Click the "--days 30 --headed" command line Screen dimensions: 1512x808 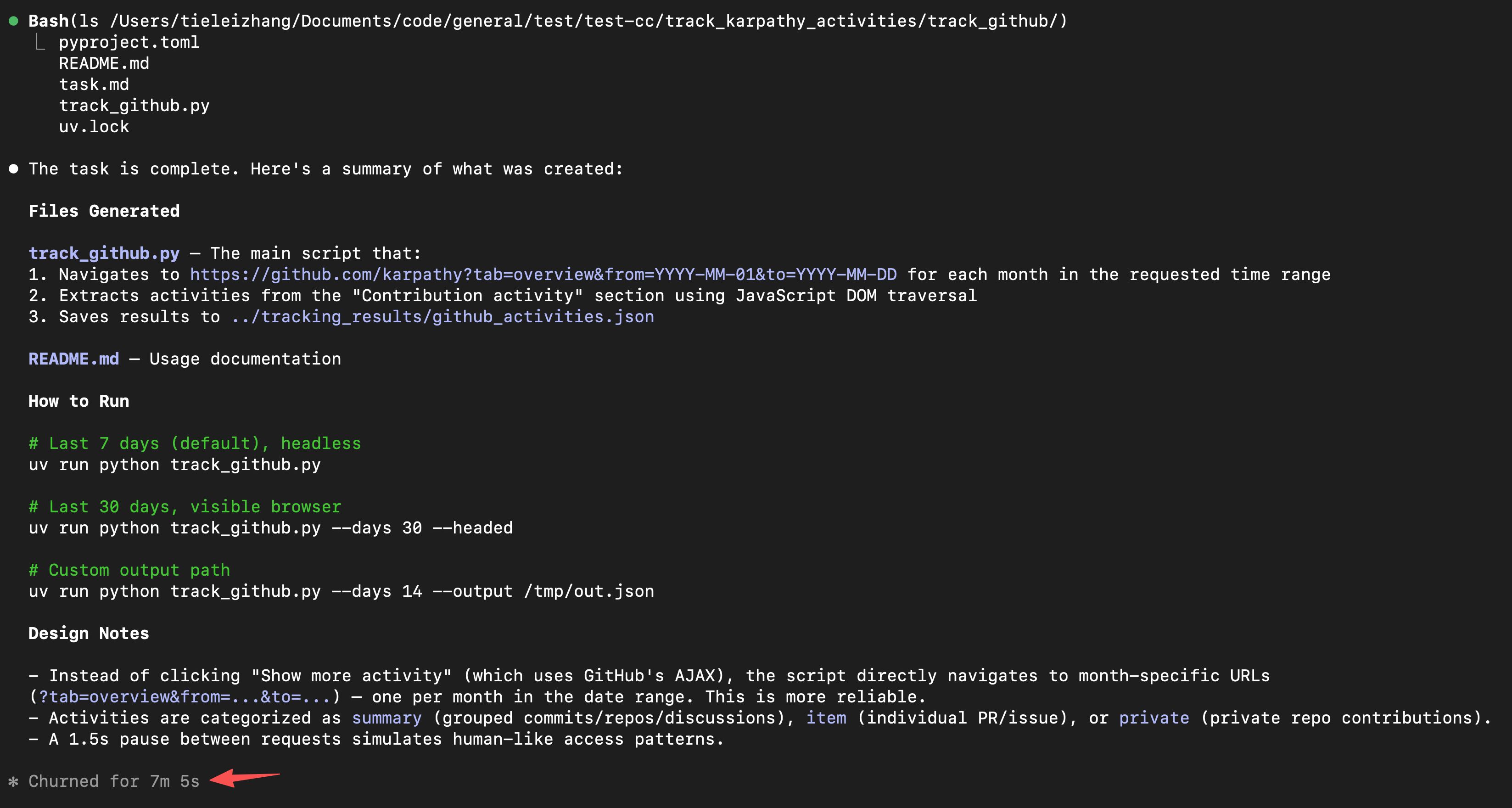(x=270, y=528)
